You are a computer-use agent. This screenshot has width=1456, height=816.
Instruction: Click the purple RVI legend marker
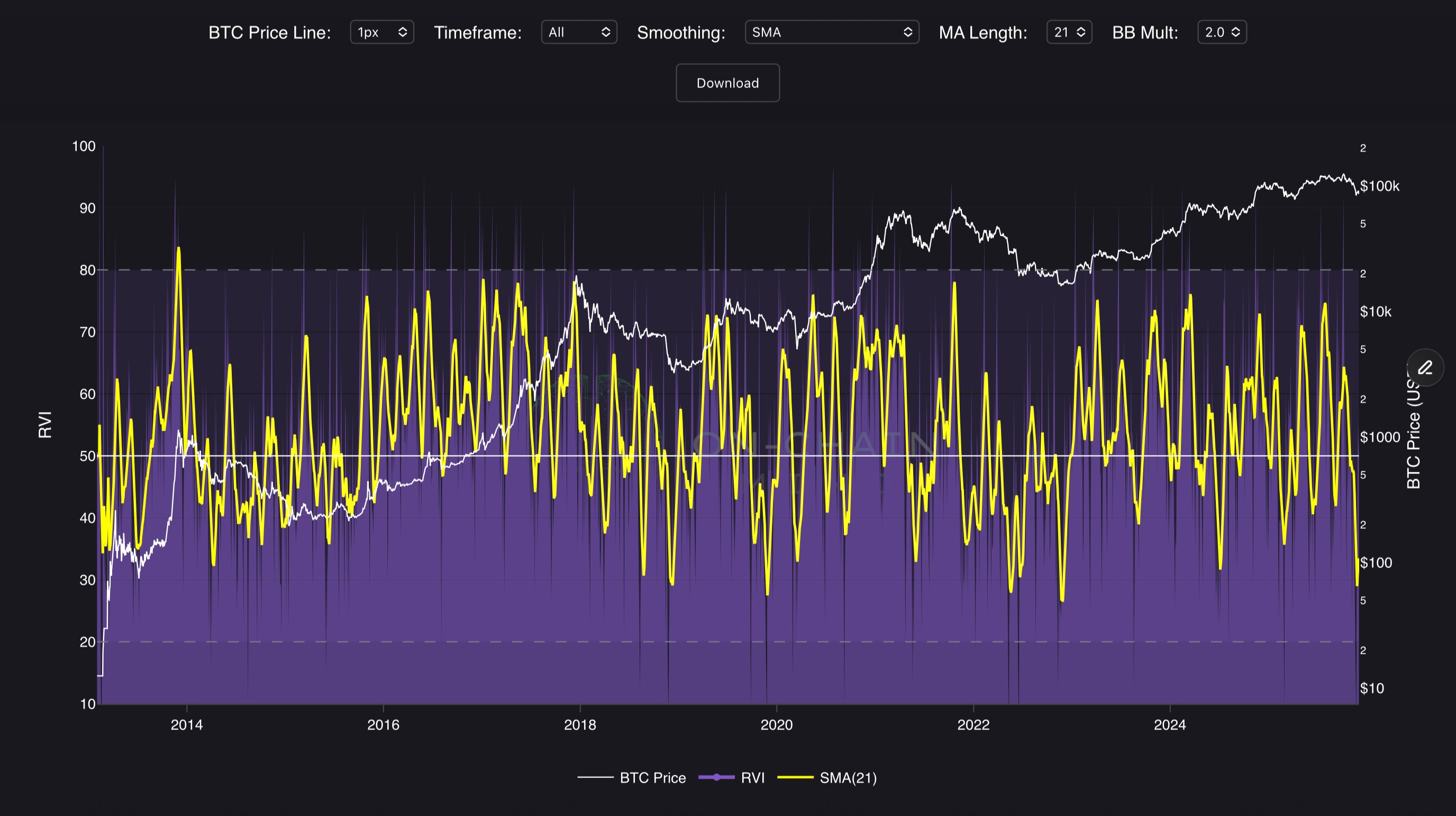[x=716, y=777]
